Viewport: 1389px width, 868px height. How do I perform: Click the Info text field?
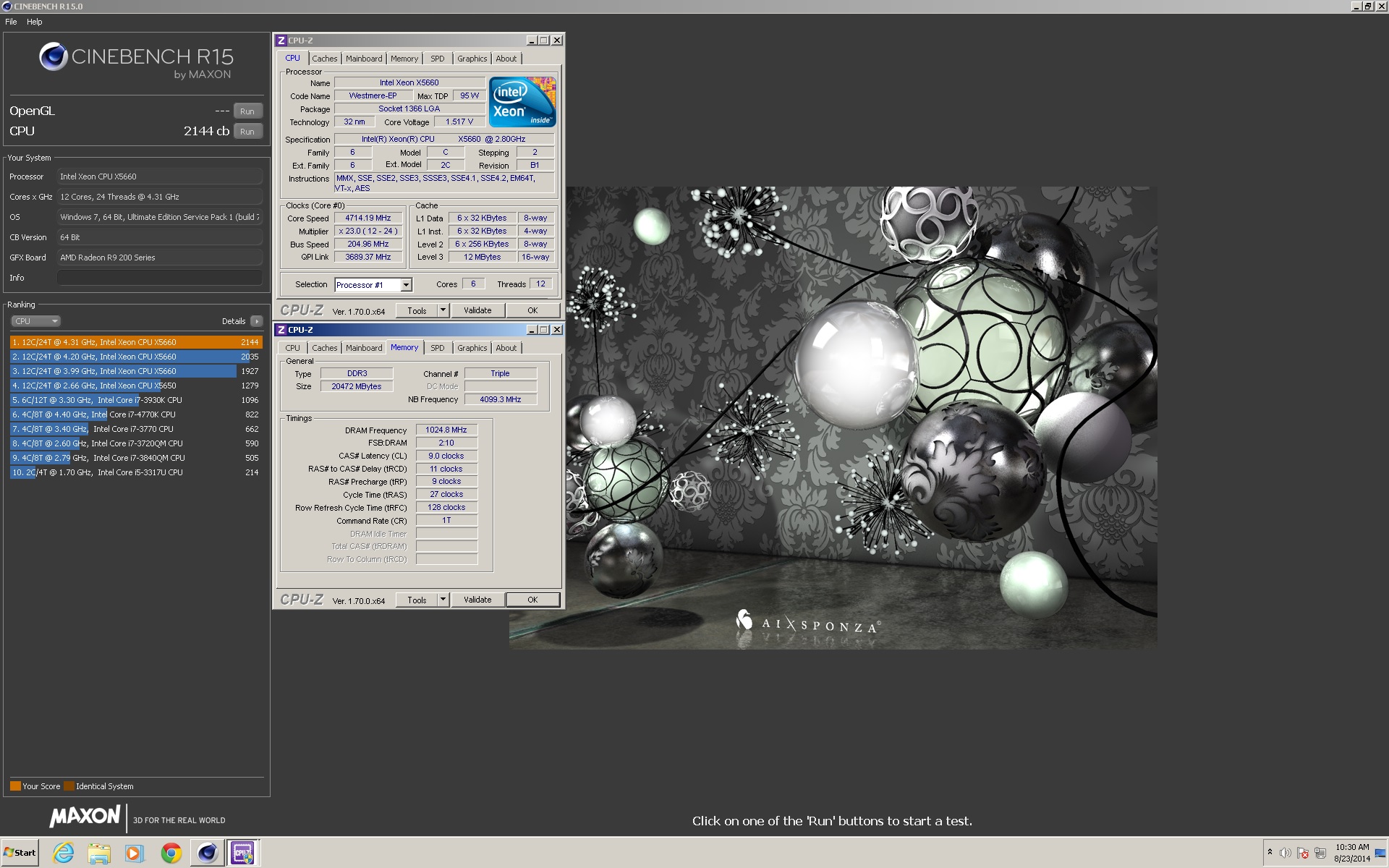coord(160,278)
